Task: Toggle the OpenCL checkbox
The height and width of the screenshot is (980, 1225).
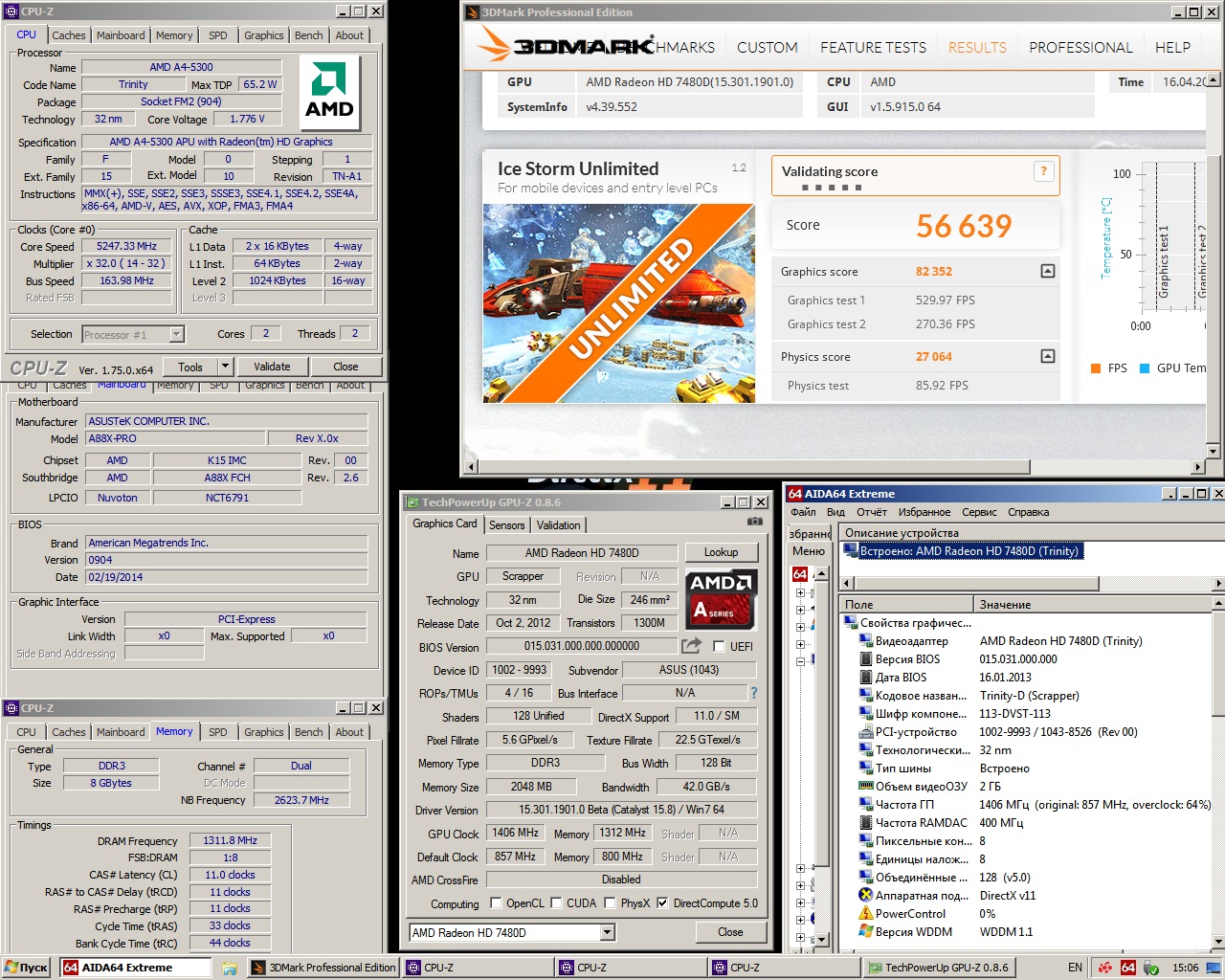Action: click(496, 902)
